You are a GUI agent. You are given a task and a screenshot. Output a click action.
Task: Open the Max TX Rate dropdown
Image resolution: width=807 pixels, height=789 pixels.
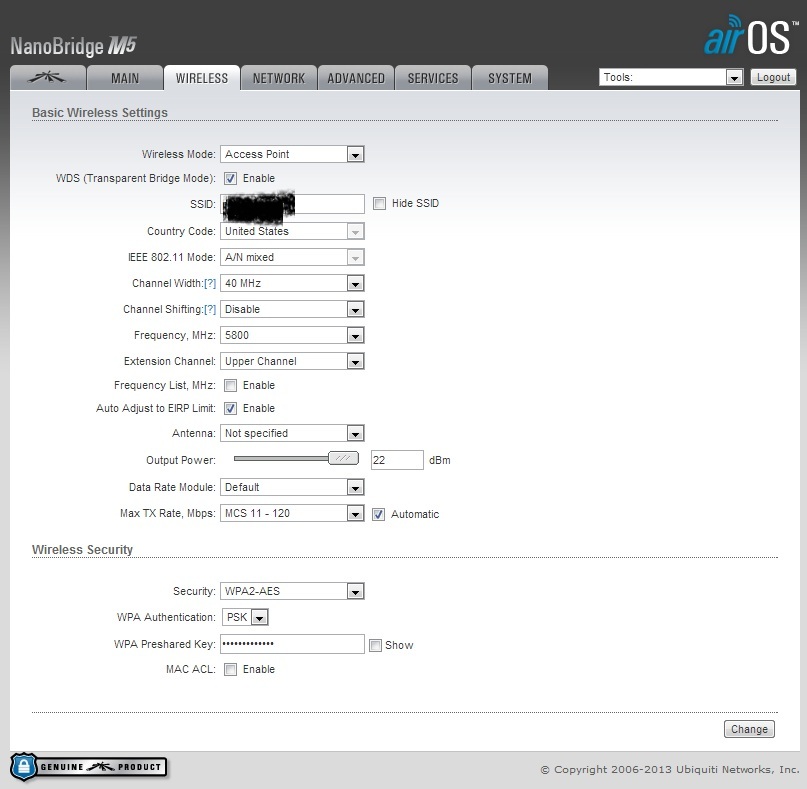pyautogui.click(x=292, y=513)
